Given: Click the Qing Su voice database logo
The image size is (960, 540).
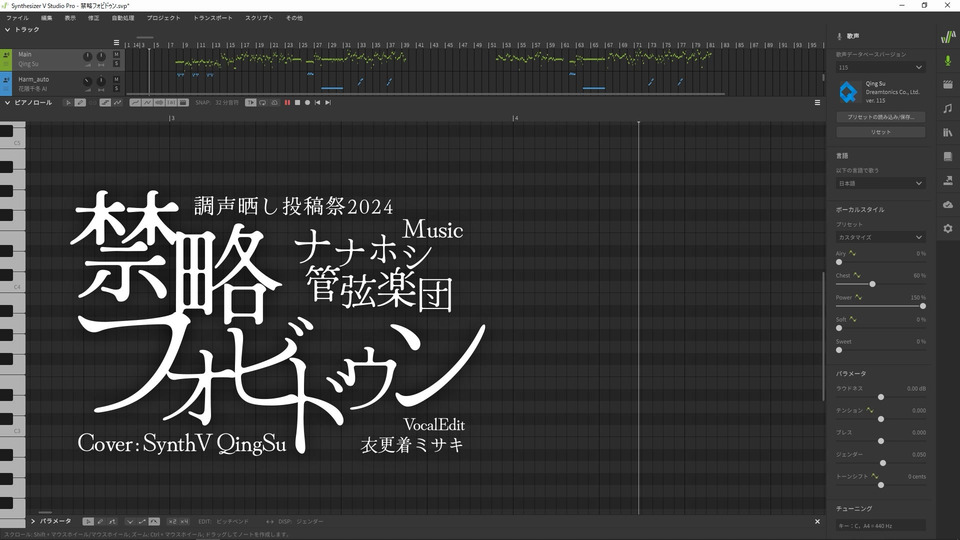Looking at the screenshot, I should pyautogui.click(x=848, y=92).
